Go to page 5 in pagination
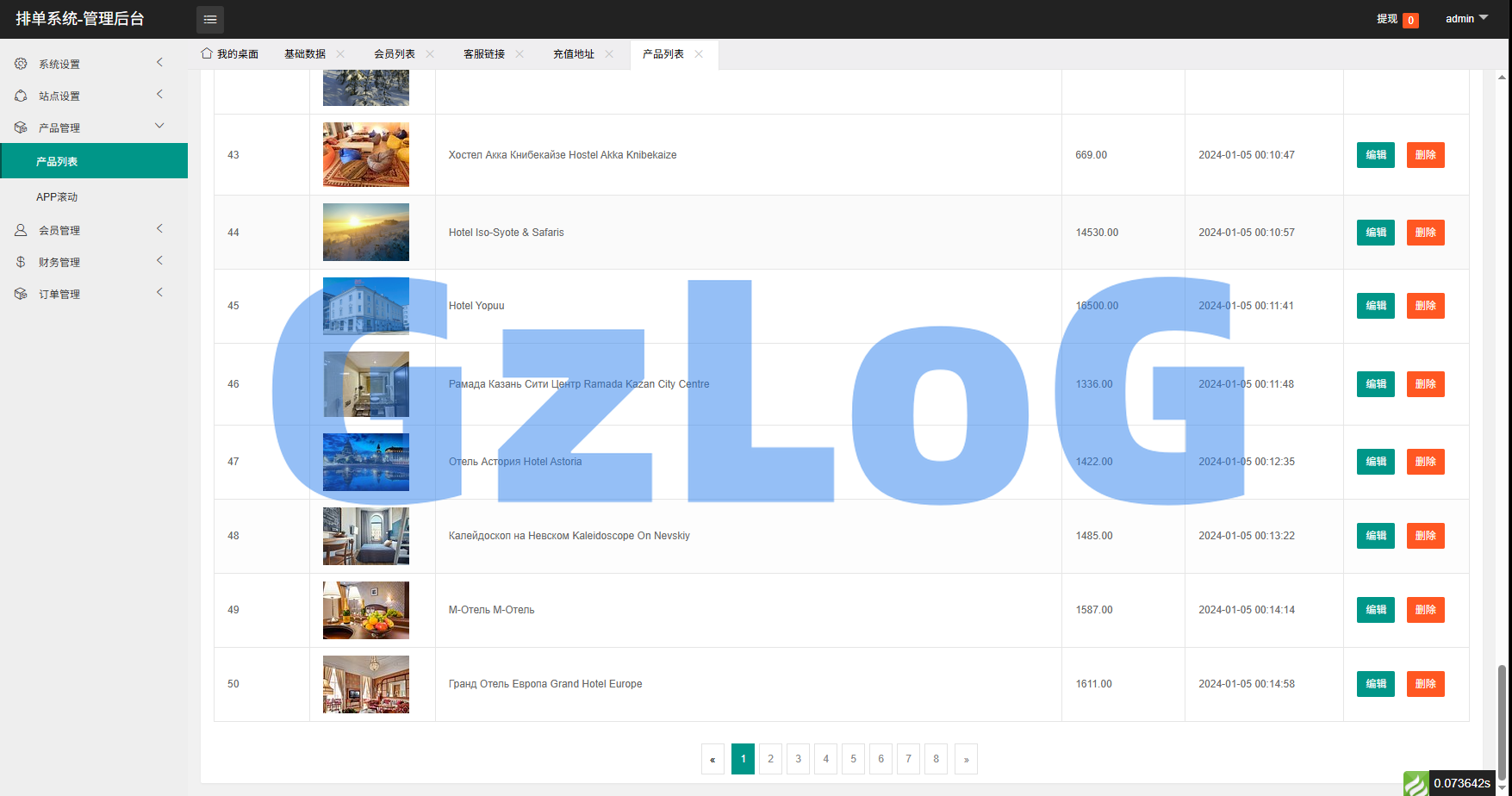The width and height of the screenshot is (1512, 796). tap(853, 759)
